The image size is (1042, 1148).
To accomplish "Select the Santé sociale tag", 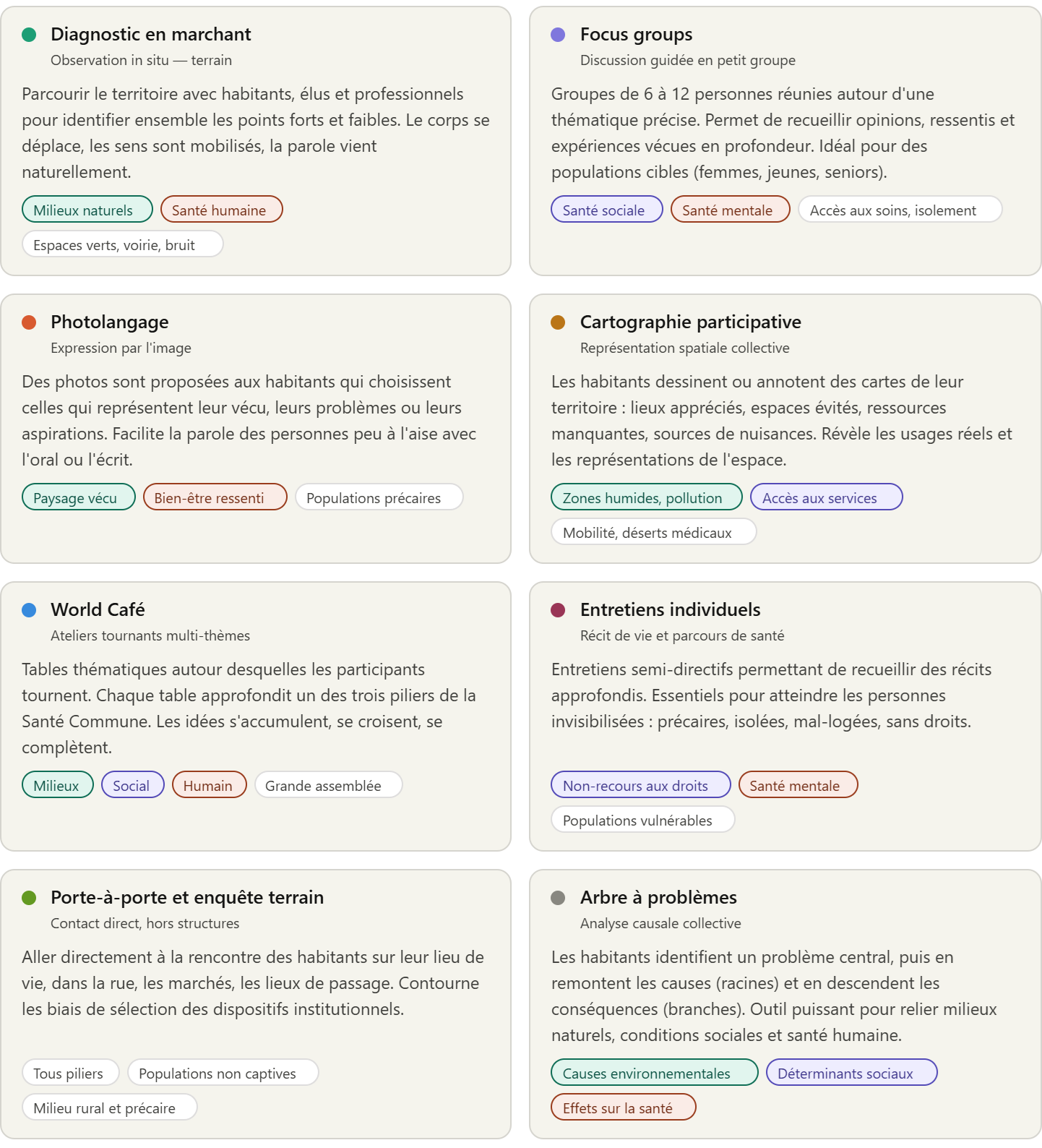I will (x=606, y=210).
